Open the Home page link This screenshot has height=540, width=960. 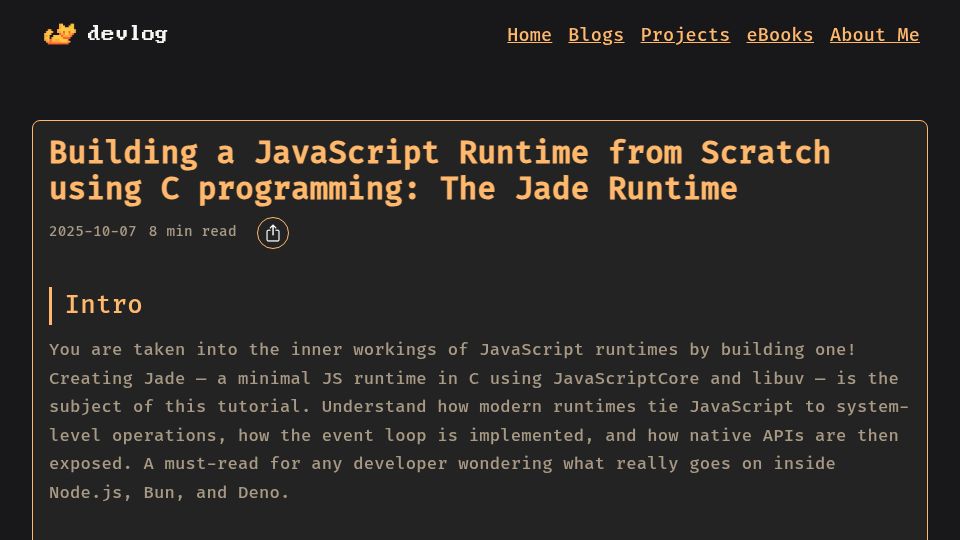coord(529,35)
